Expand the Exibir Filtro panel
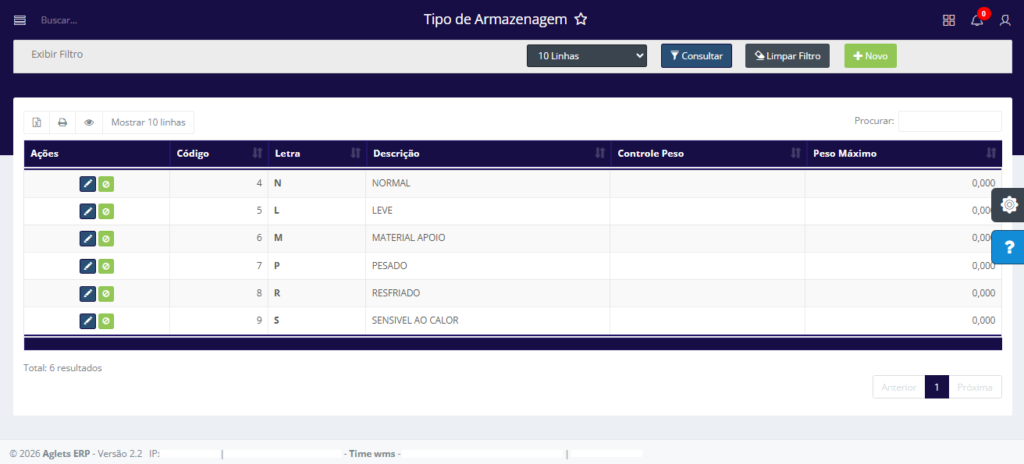The height and width of the screenshot is (464, 1024). tap(57, 54)
